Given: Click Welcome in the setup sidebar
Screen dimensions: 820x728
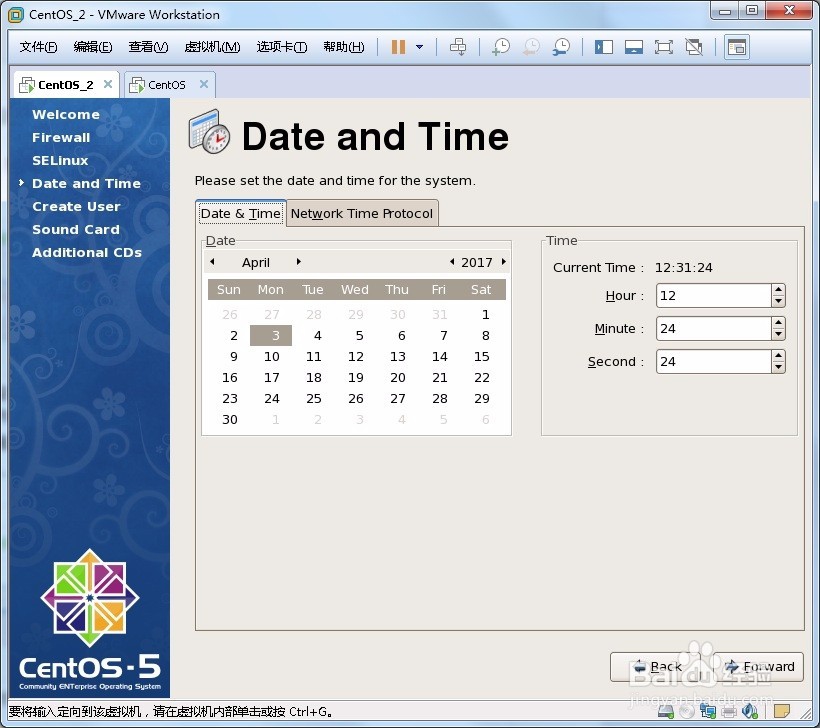Looking at the screenshot, I should tap(66, 115).
